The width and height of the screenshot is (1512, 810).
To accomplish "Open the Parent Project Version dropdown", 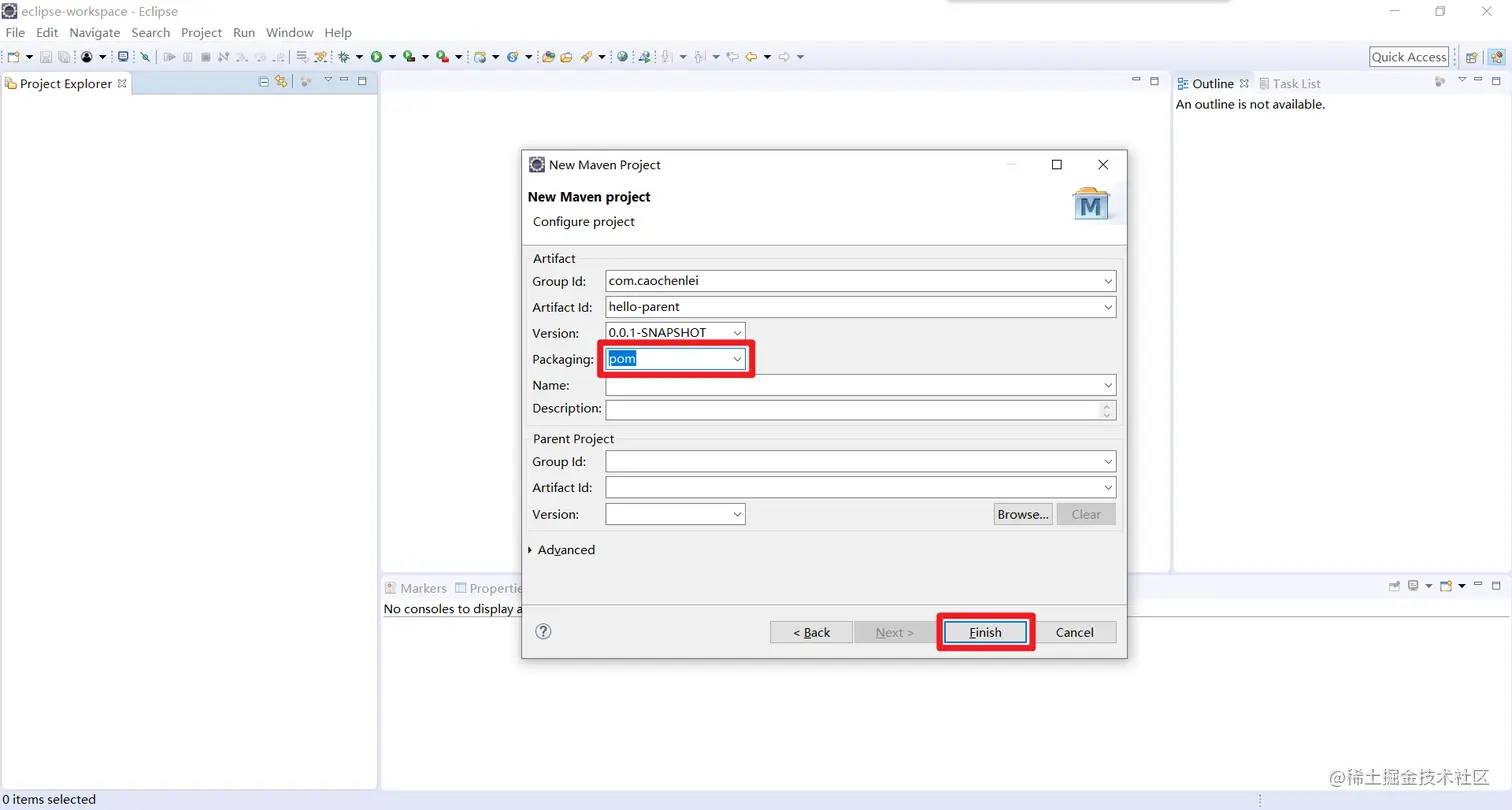I will 737,514.
